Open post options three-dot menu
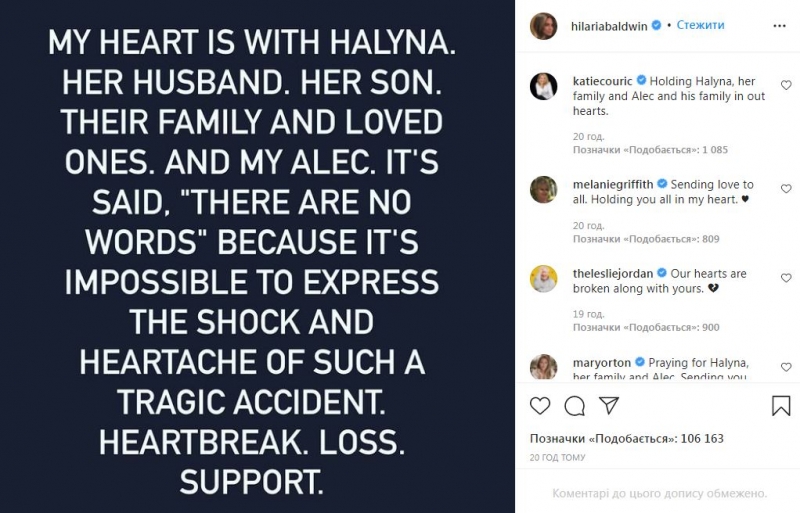800x513 pixels. 782,25
